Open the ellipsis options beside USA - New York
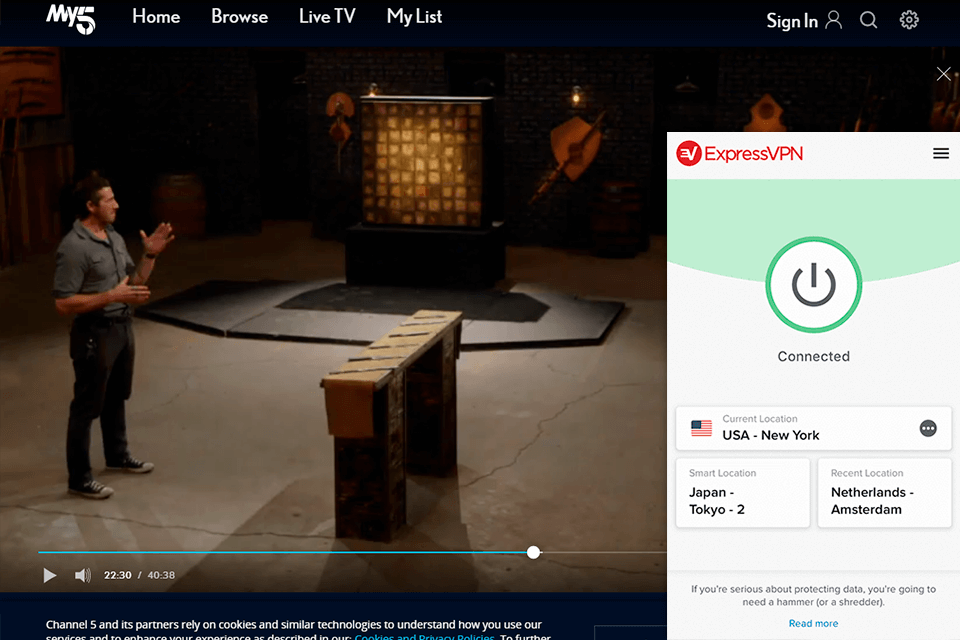 (x=928, y=428)
